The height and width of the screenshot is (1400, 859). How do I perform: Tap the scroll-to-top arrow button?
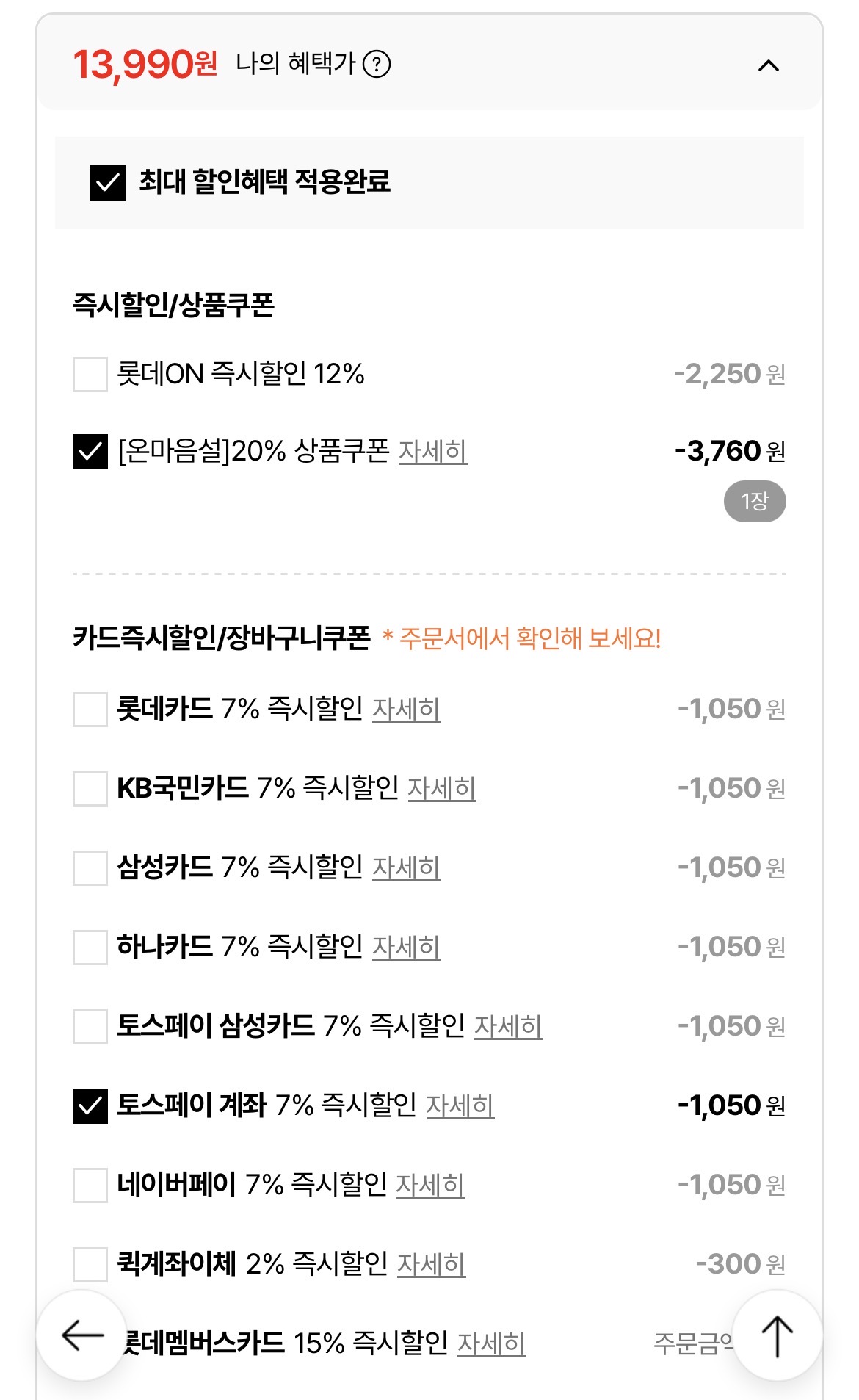point(777,1335)
